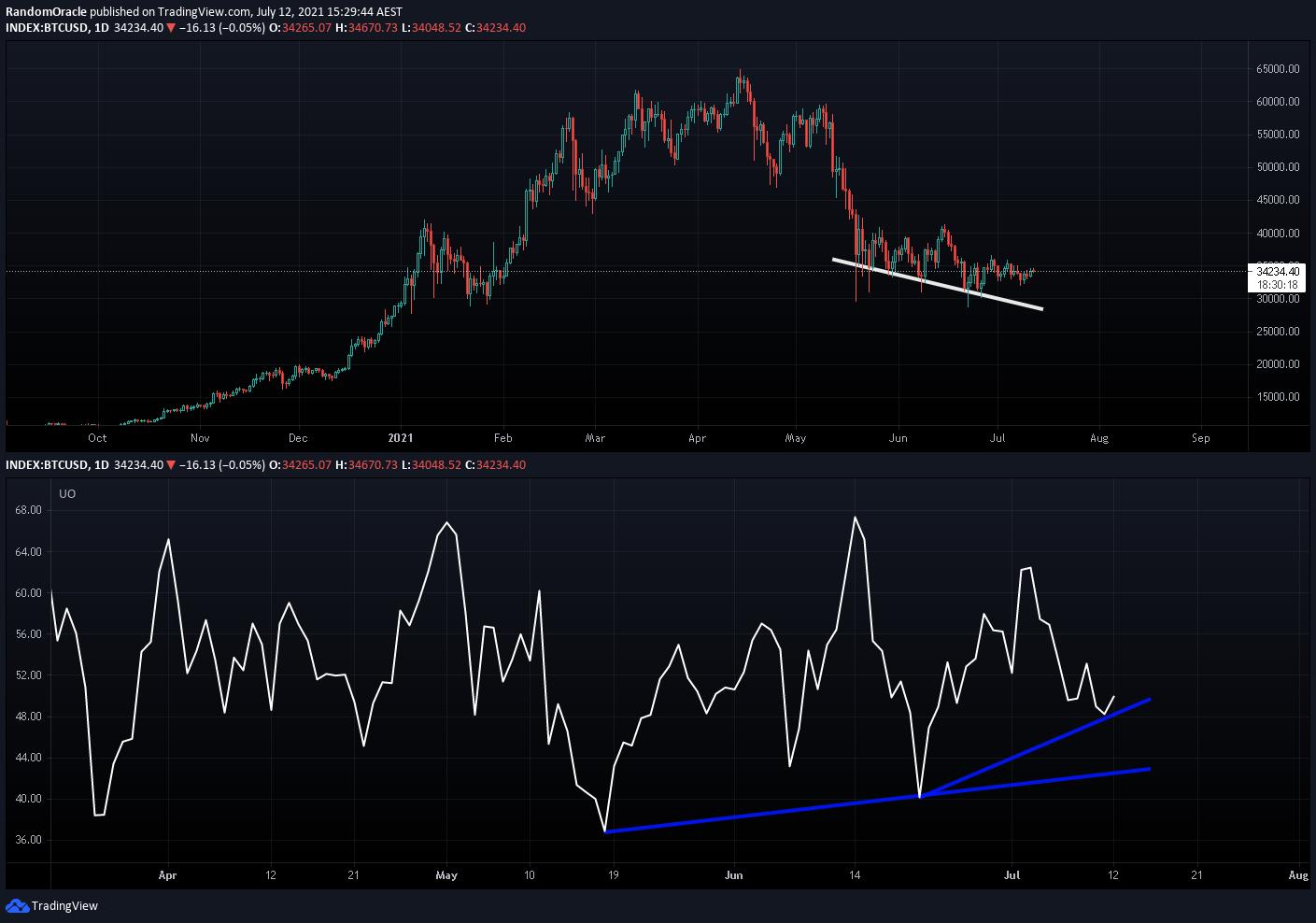Screen dimensions: 1316x923
Task: Select the long shallow blue trend line from the May low
Action: (x=877, y=801)
